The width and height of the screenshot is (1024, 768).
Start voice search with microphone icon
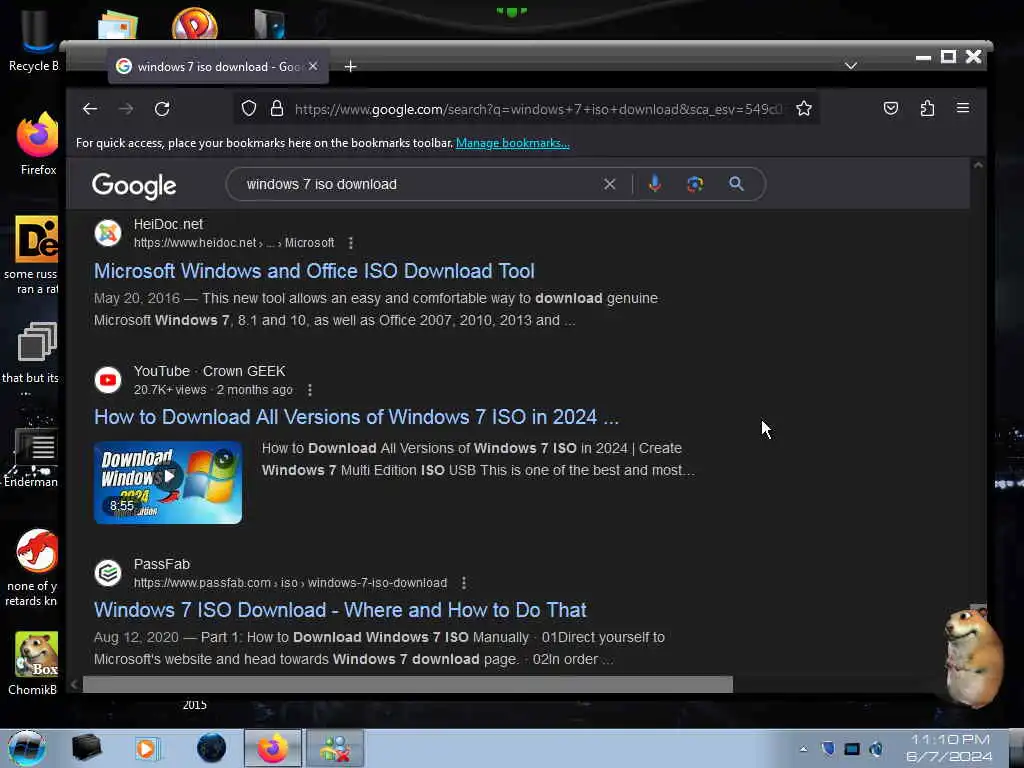point(655,184)
